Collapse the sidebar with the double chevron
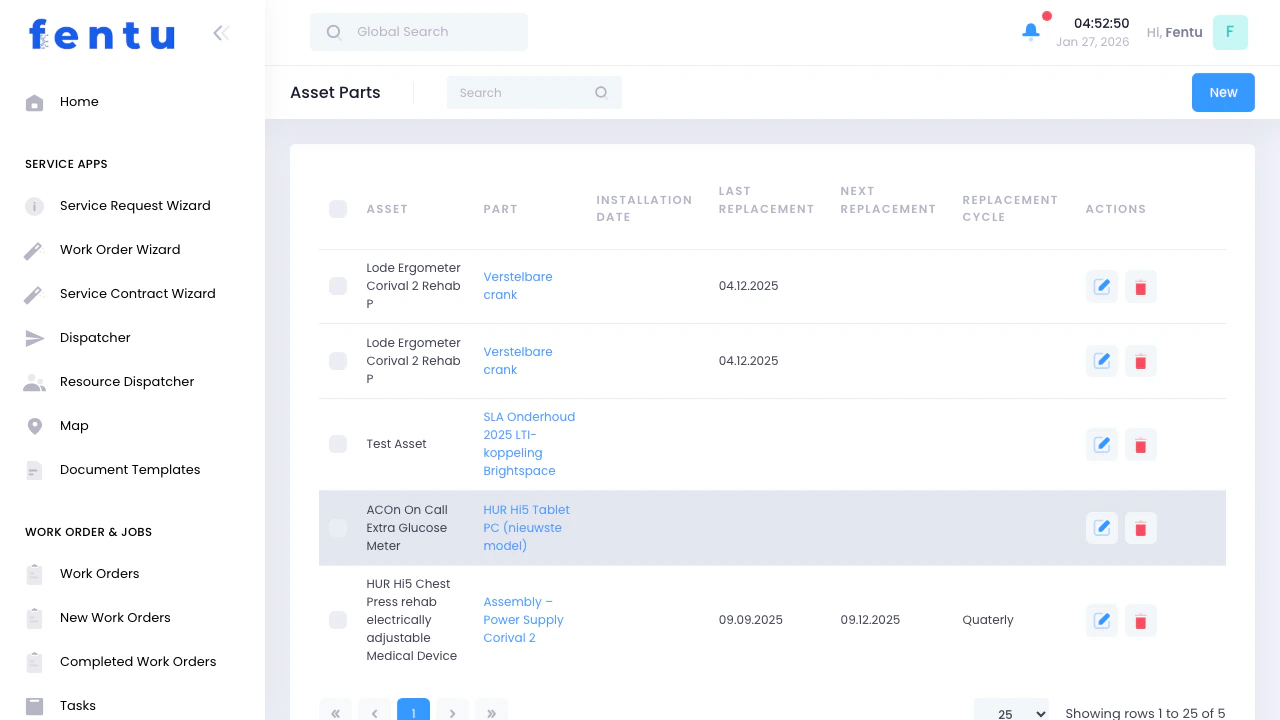This screenshot has height=720, width=1280. (x=220, y=32)
